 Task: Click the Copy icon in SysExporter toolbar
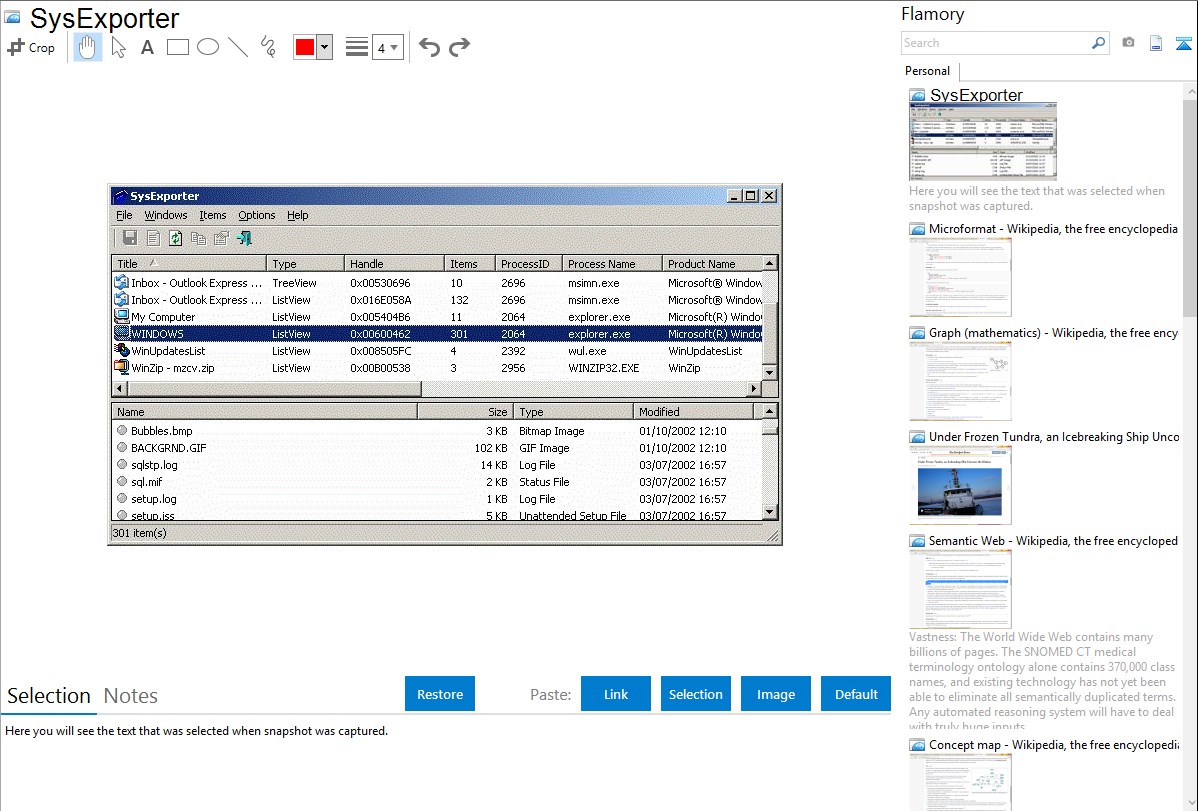[199, 238]
